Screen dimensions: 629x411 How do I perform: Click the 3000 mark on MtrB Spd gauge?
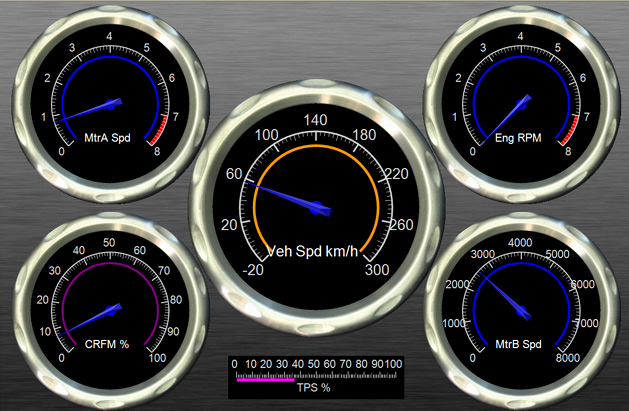click(x=483, y=254)
